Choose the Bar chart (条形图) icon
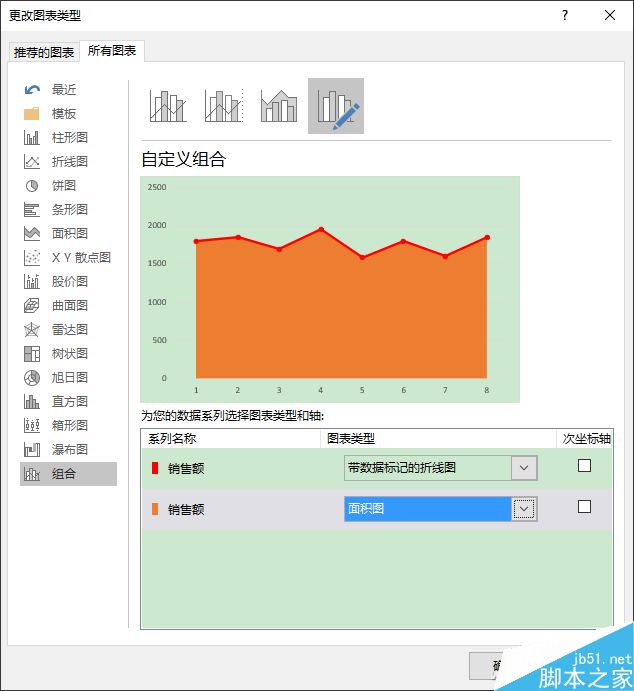Image resolution: width=634 pixels, height=691 pixels. pos(32,210)
